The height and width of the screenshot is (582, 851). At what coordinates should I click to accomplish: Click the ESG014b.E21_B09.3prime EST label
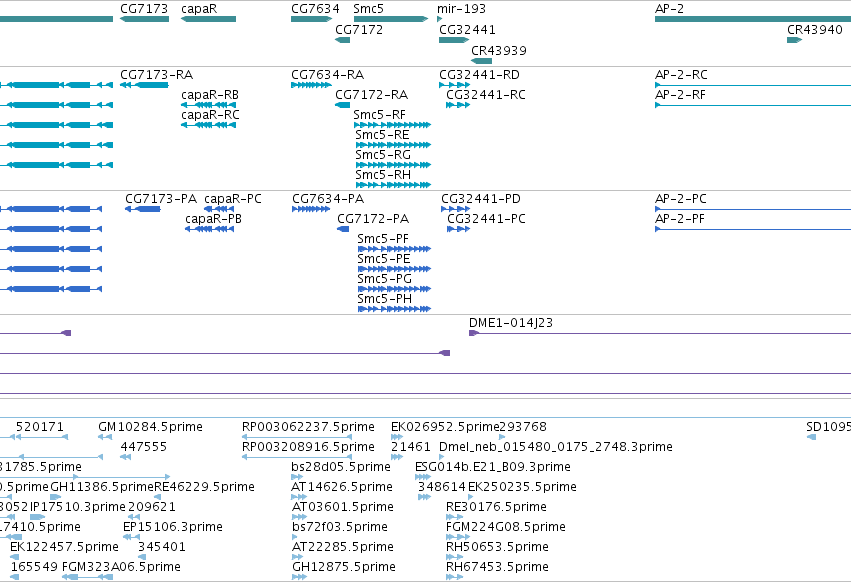pos(493,467)
